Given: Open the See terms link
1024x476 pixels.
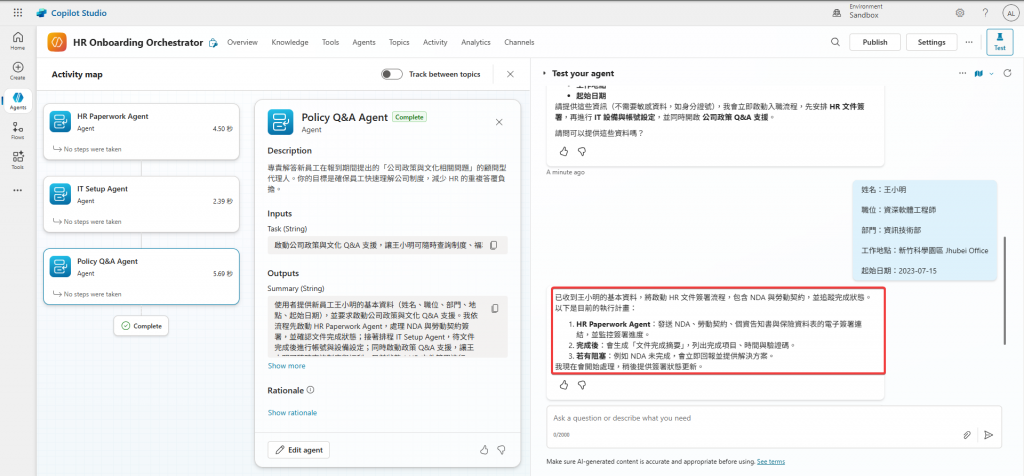Looking at the screenshot, I should click(771, 462).
